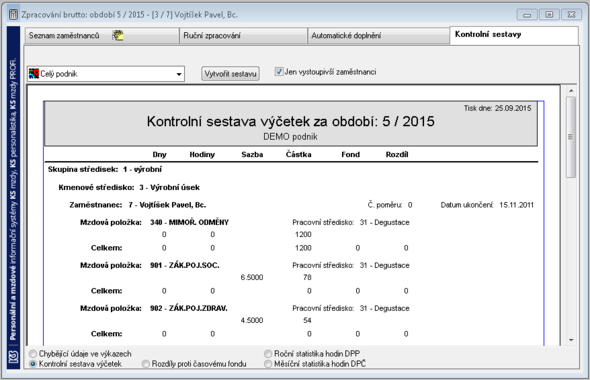Click the Tisk dne: 25.09.2015 text
Image resolution: width=590 pixels, height=380 pixels.
point(497,108)
